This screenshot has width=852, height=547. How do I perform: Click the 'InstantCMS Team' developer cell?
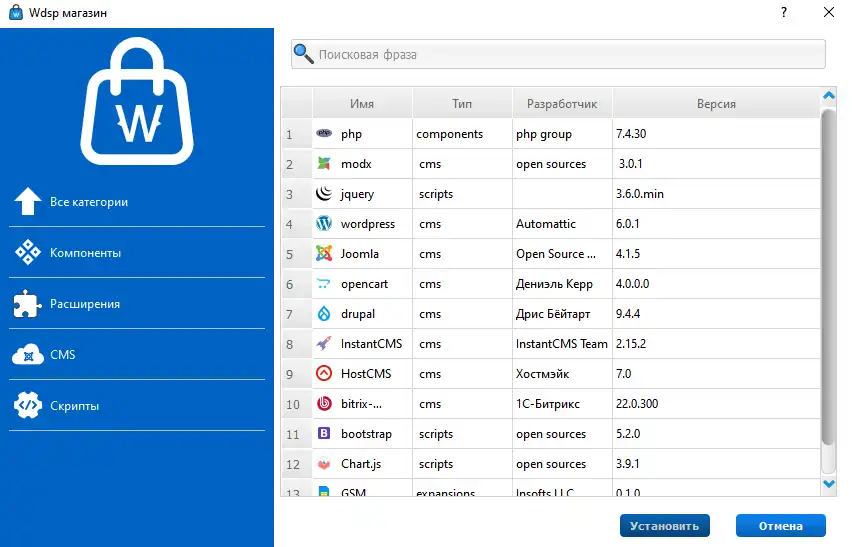562,343
